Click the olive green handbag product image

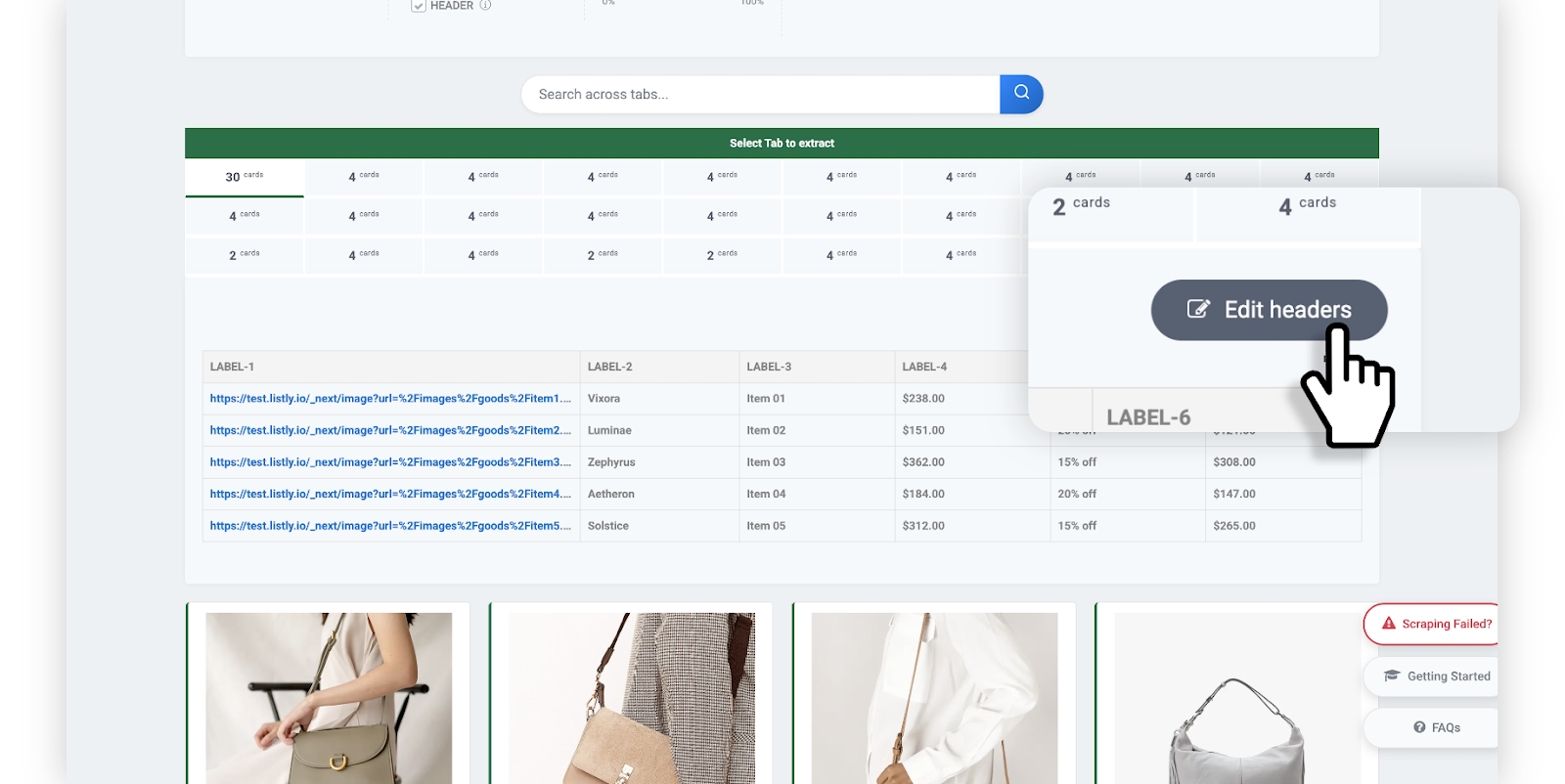pyautogui.click(x=329, y=698)
